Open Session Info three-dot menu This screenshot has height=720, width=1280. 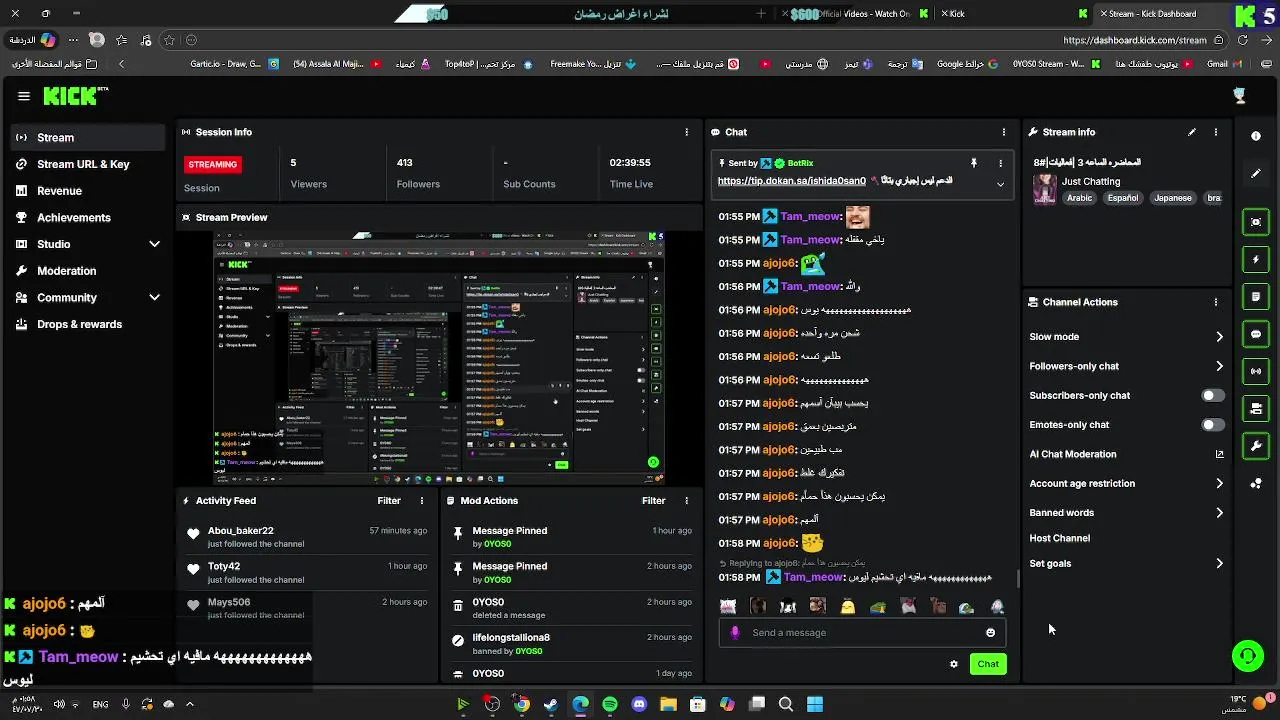click(686, 132)
